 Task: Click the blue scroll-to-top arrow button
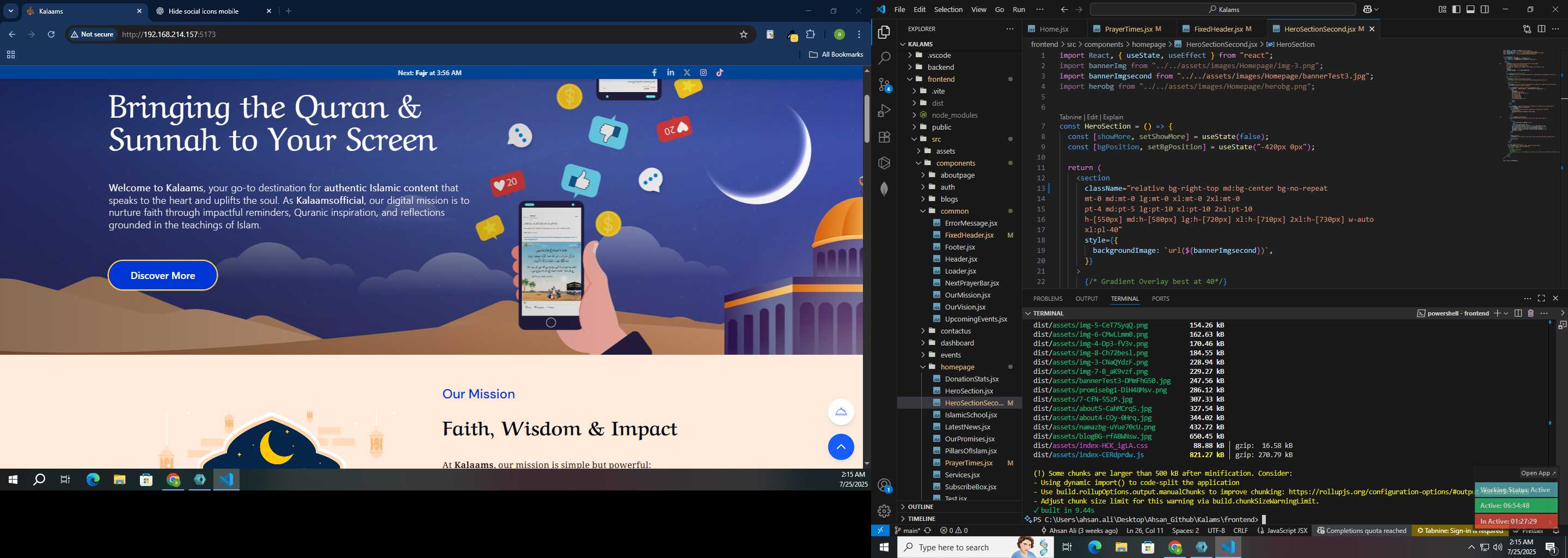tap(841, 447)
